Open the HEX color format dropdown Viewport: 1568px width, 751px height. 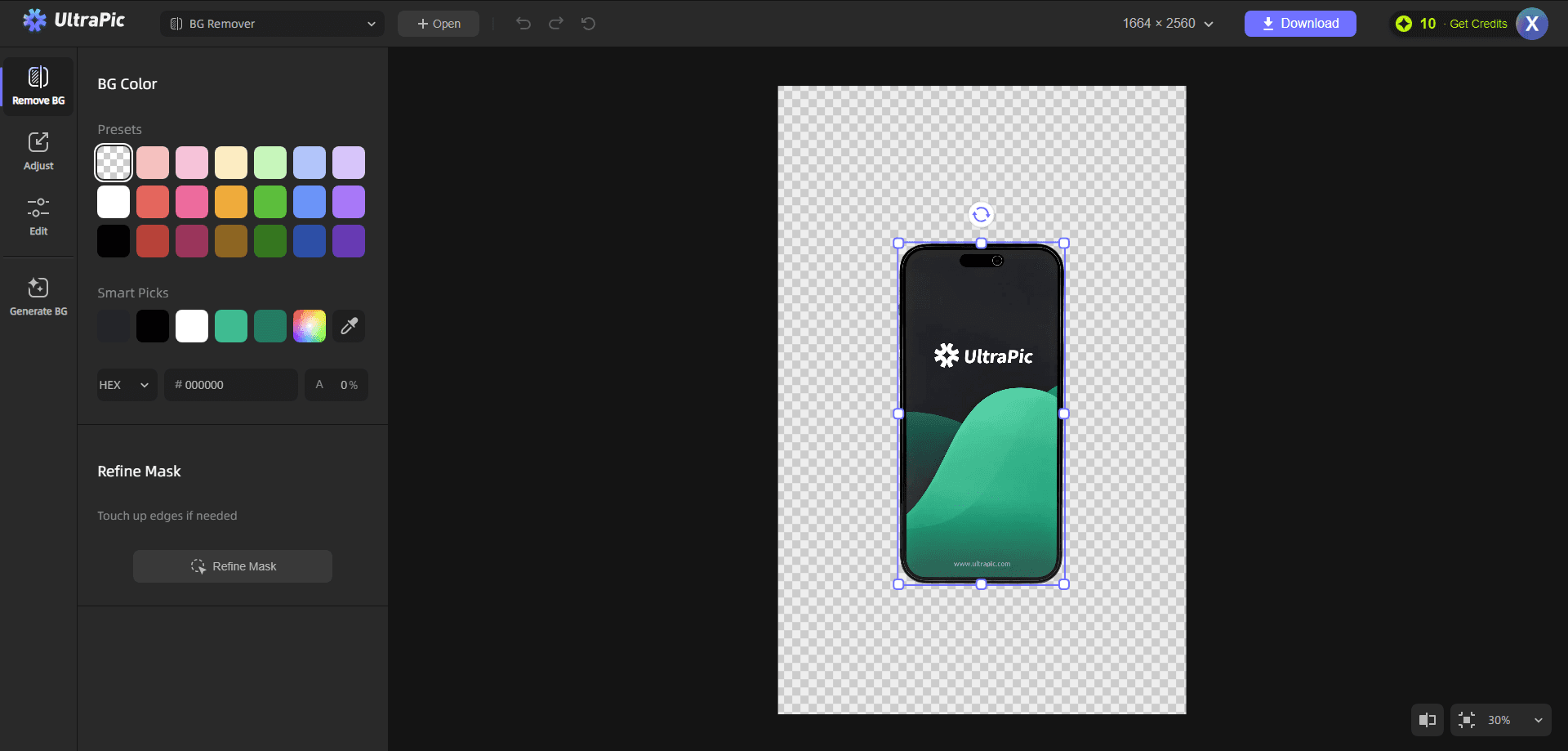(127, 385)
